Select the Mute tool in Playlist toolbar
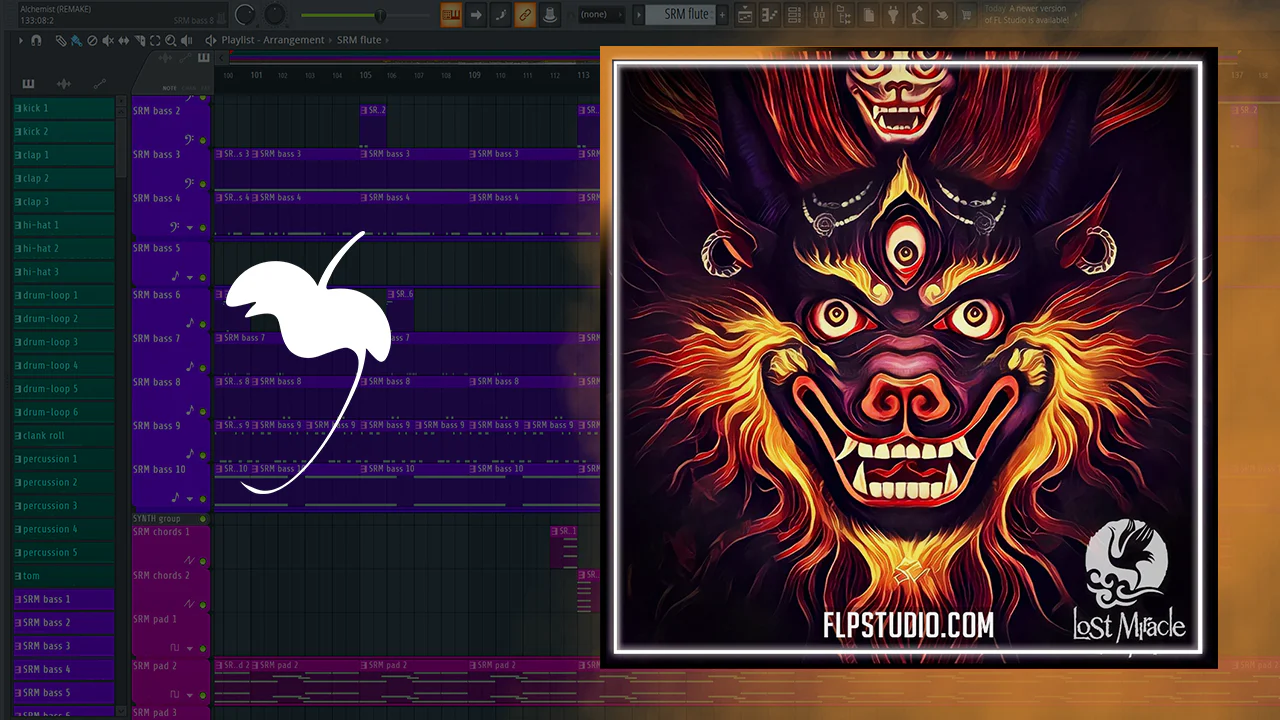The image size is (1280, 720). click(108, 40)
